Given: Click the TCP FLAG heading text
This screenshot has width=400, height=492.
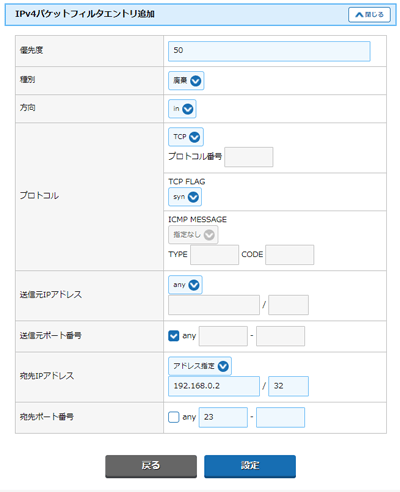Looking at the screenshot, I should point(187,182).
